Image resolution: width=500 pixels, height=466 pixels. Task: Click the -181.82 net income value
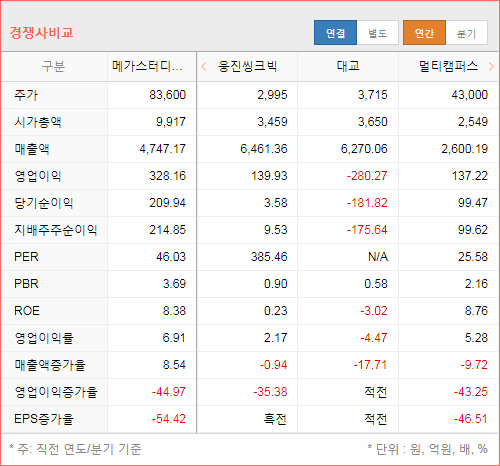(x=367, y=203)
